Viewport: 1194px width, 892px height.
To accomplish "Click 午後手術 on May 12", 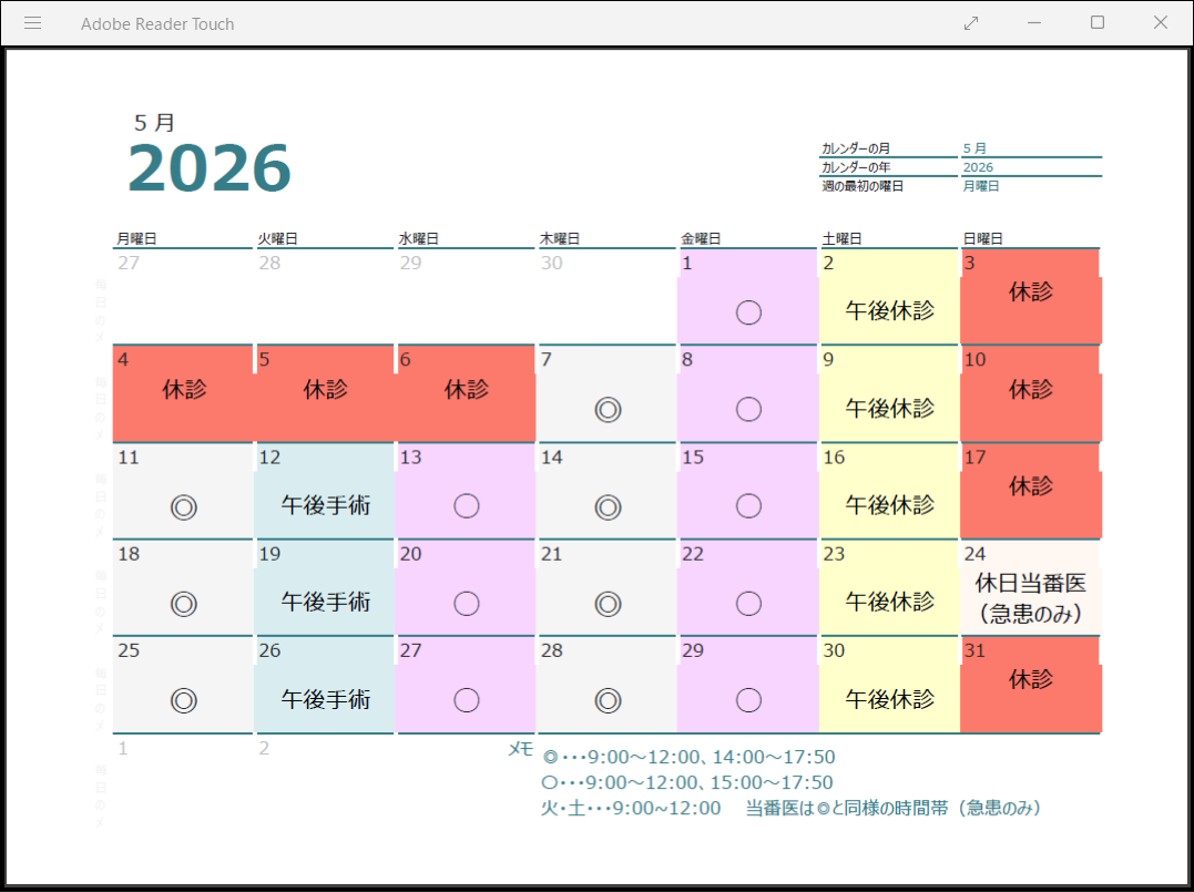I will 325,506.
